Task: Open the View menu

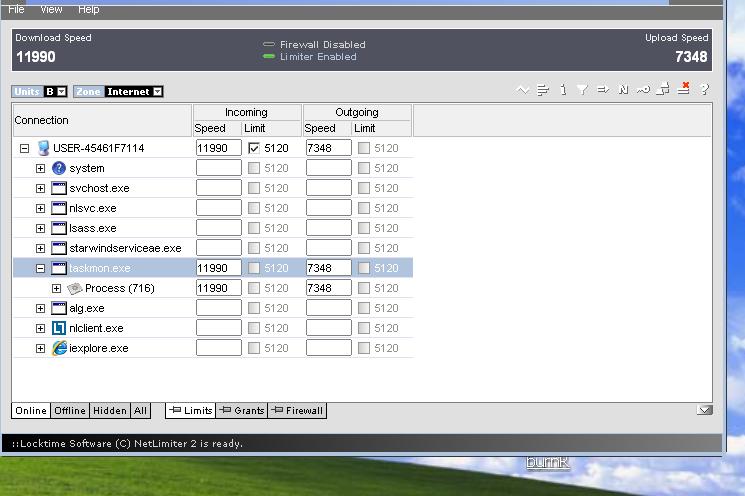Action: point(51,9)
